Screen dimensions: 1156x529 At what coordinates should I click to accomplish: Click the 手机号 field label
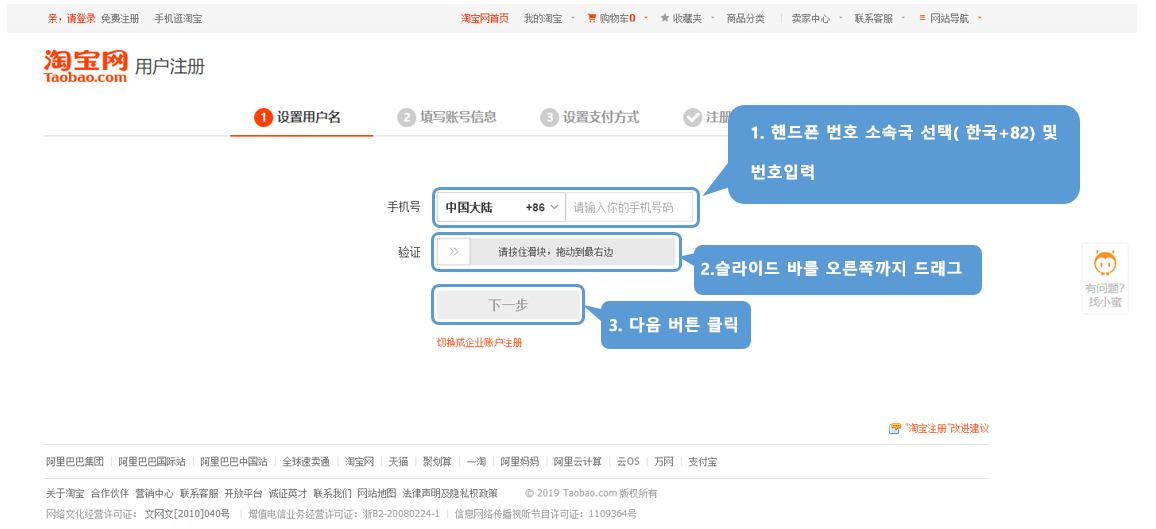404,207
